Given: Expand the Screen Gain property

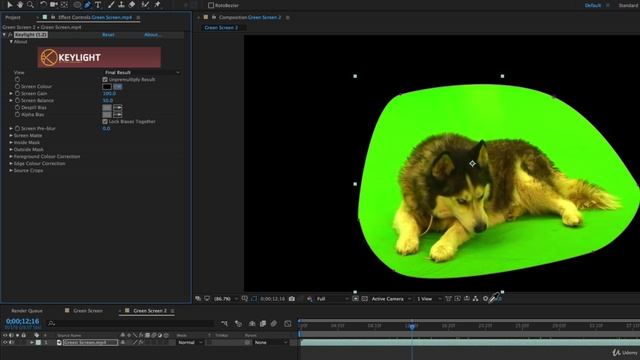Looking at the screenshot, I should [11, 93].
